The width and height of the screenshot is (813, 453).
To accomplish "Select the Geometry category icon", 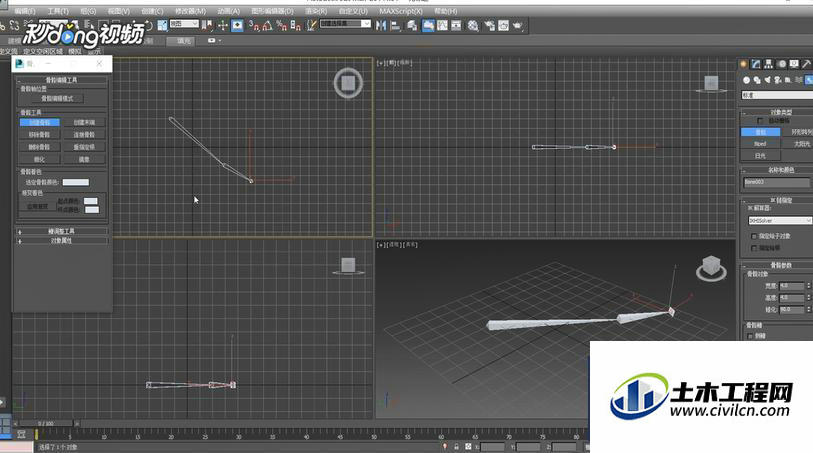I will tap(746, 80).
